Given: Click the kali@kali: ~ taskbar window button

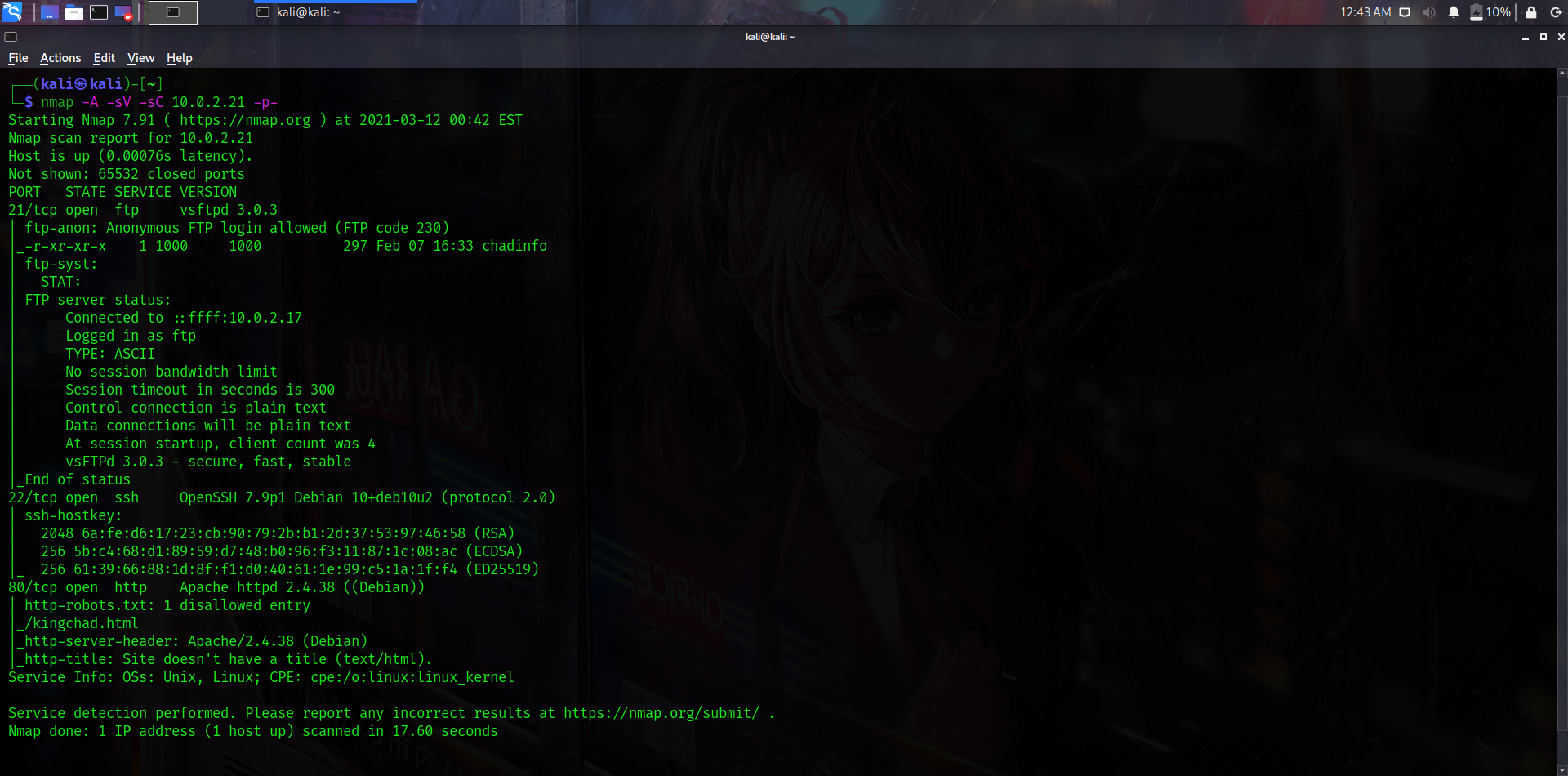Looking at the screenshot, I should pos(335,12).
